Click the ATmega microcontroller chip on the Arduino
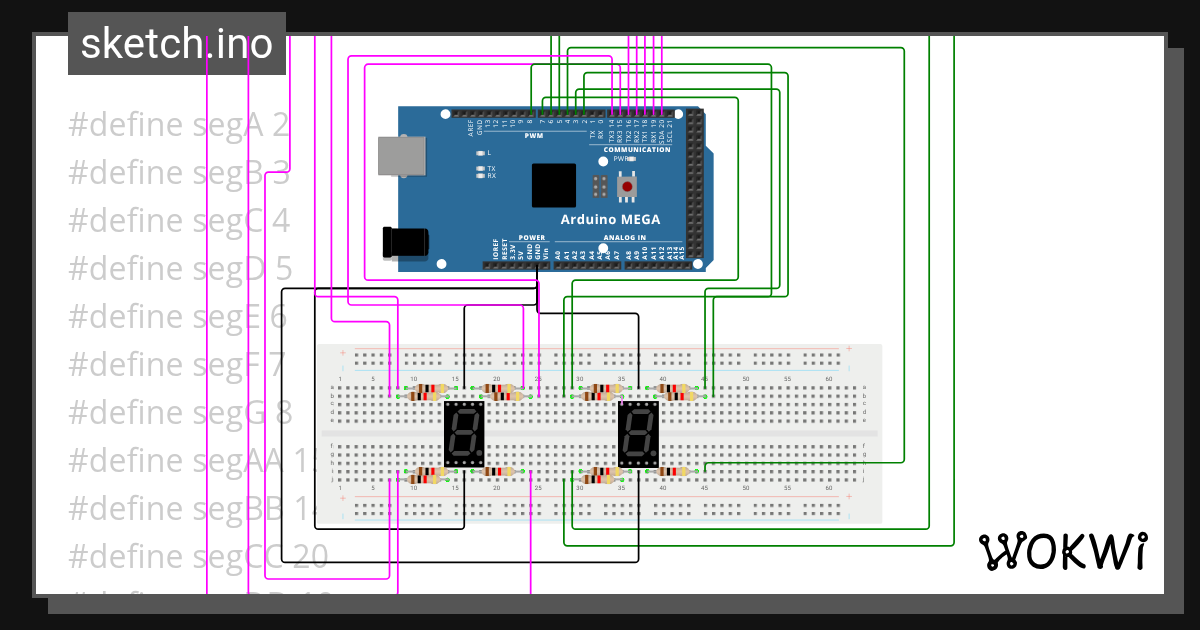This screenshot has height=630, width=1200. (x=552, y=187)
